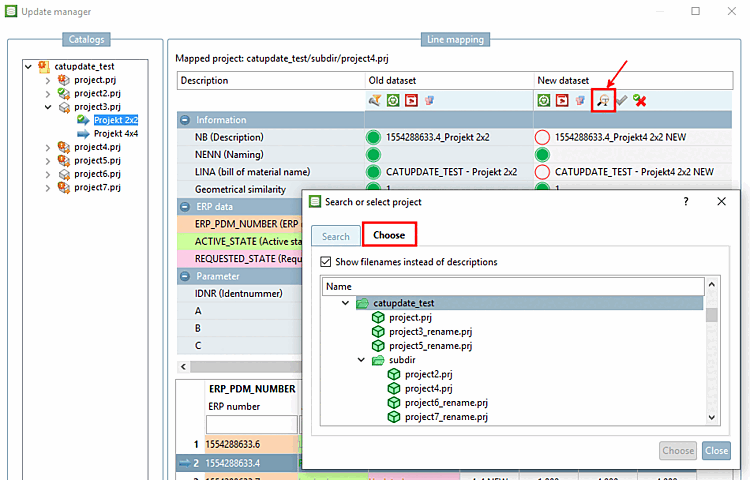Click the cube icon of project3_rename.prj

378,331
